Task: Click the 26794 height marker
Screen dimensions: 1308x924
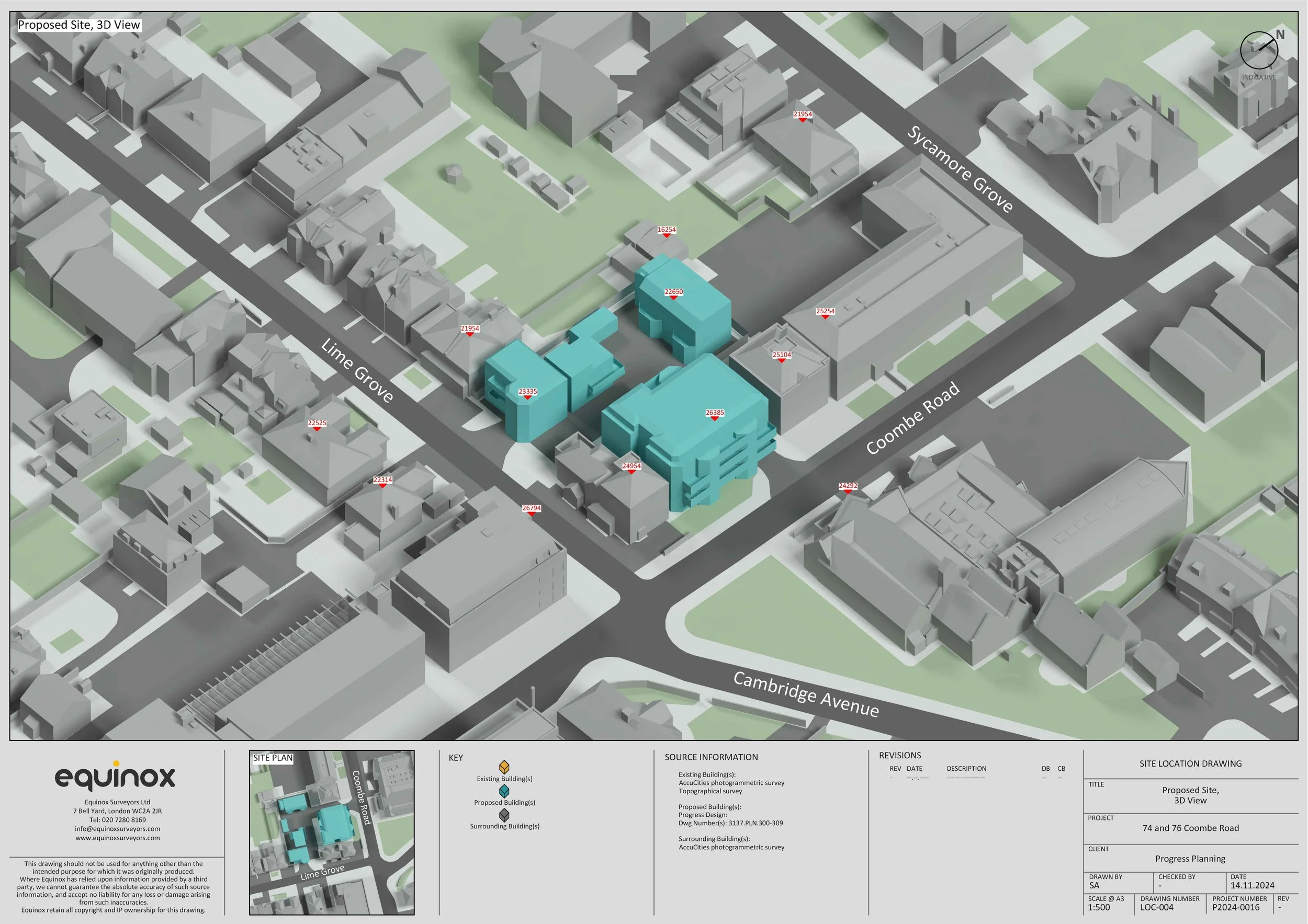Action: (x=532, y=508)
